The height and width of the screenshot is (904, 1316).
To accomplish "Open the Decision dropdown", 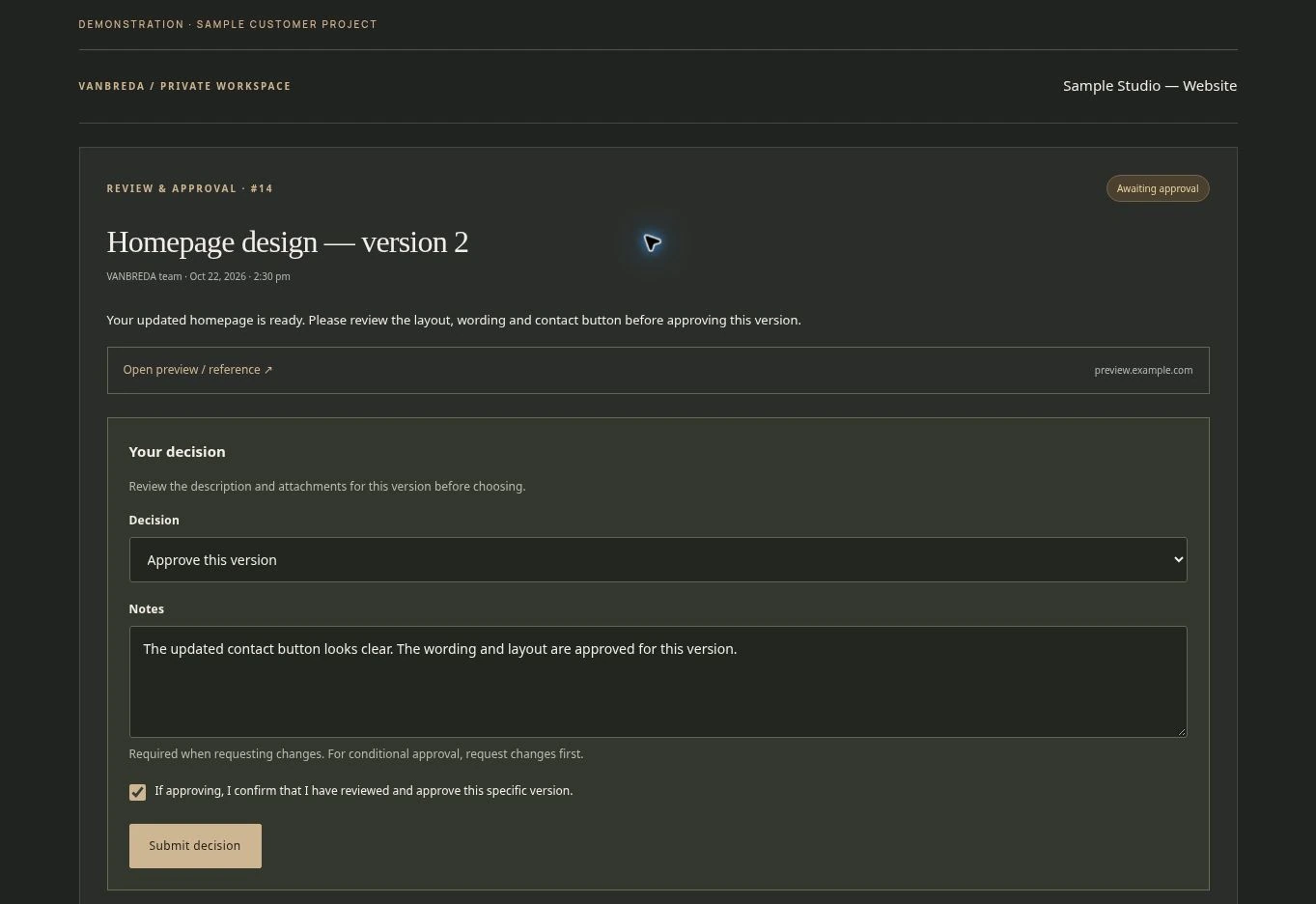I will click(x=658, y=560).
